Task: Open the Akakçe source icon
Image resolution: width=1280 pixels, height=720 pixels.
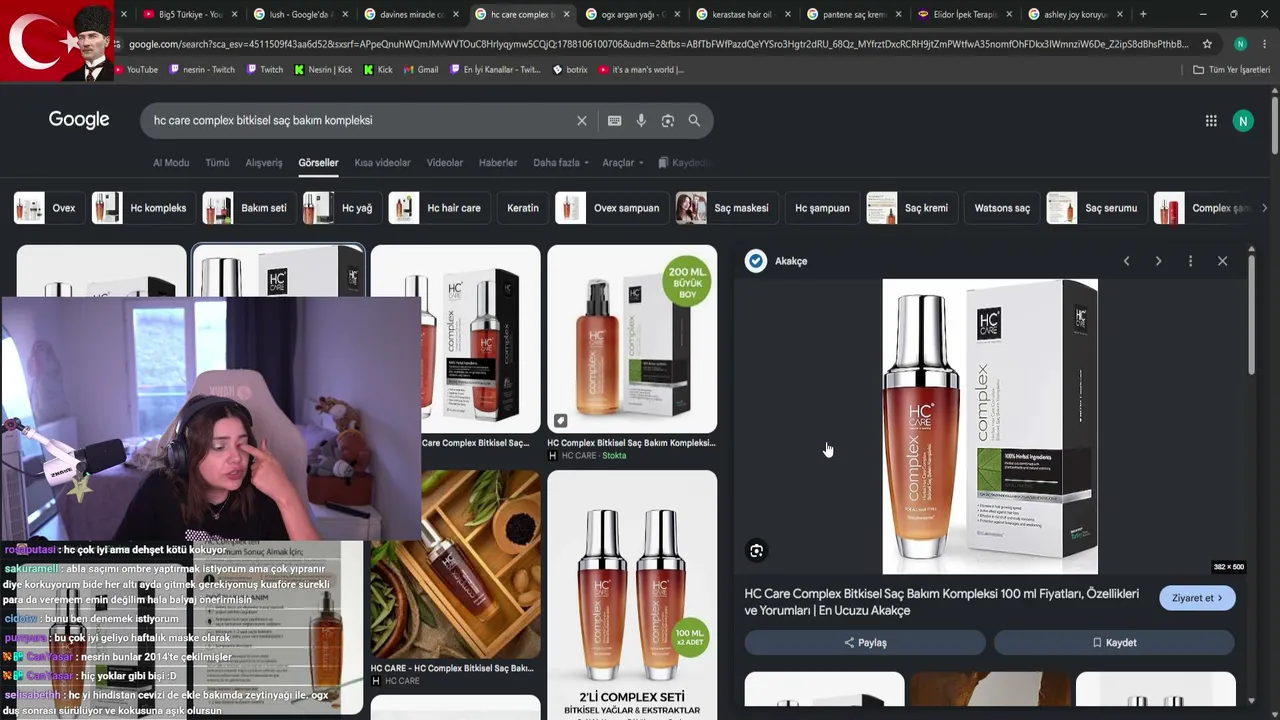Action: click(756, 261)
